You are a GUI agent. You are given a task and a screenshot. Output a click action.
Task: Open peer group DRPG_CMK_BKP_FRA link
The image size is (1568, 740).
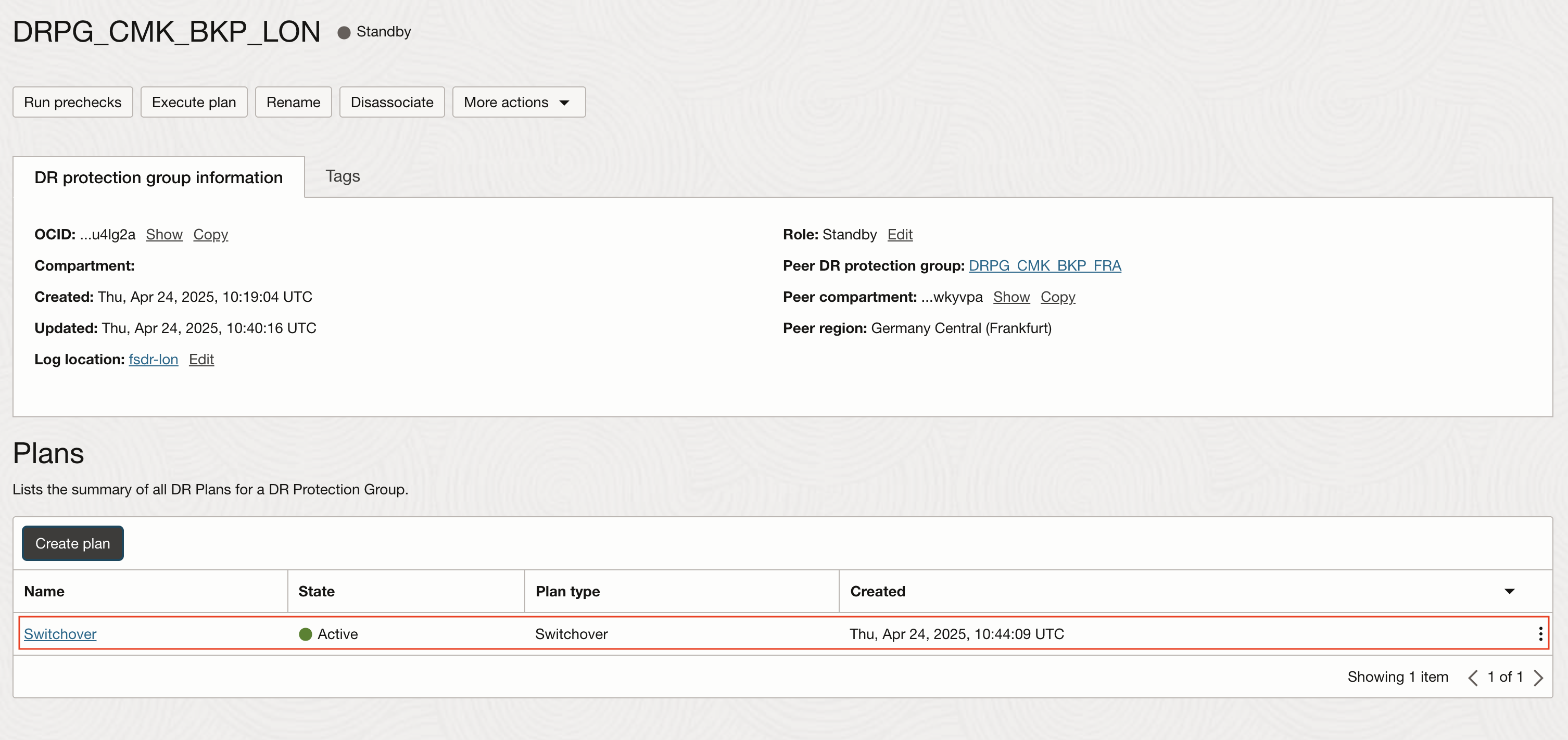click(x=1044, y=266)
